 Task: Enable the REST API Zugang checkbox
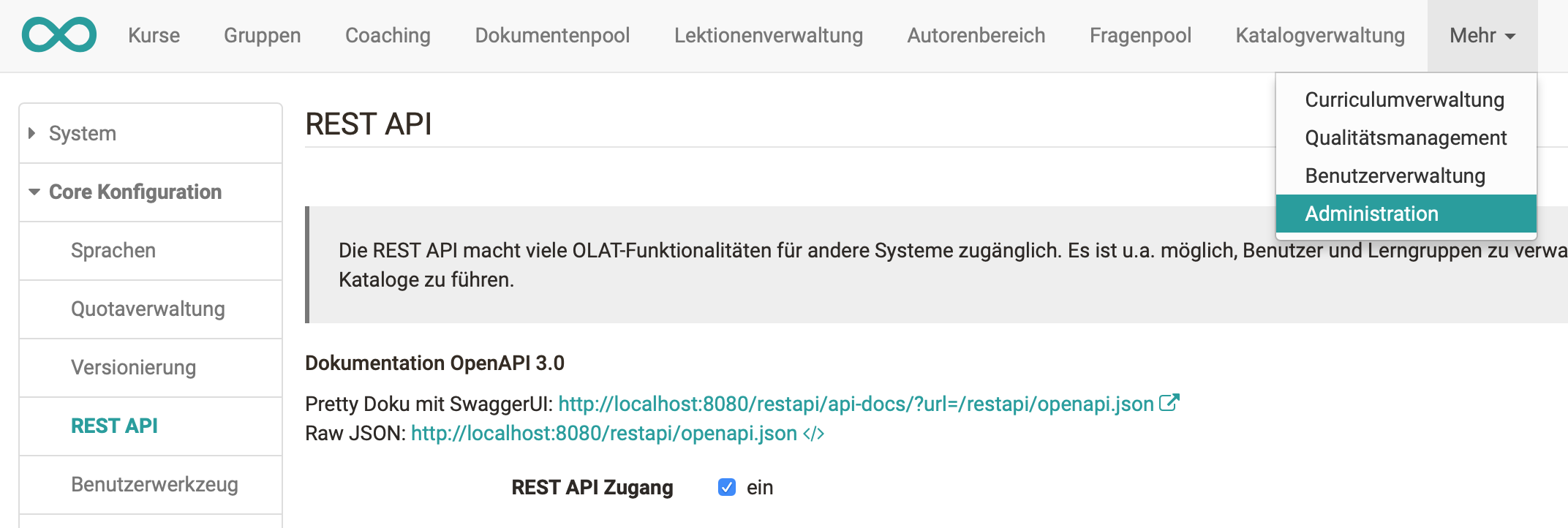[x=726, y=487]
